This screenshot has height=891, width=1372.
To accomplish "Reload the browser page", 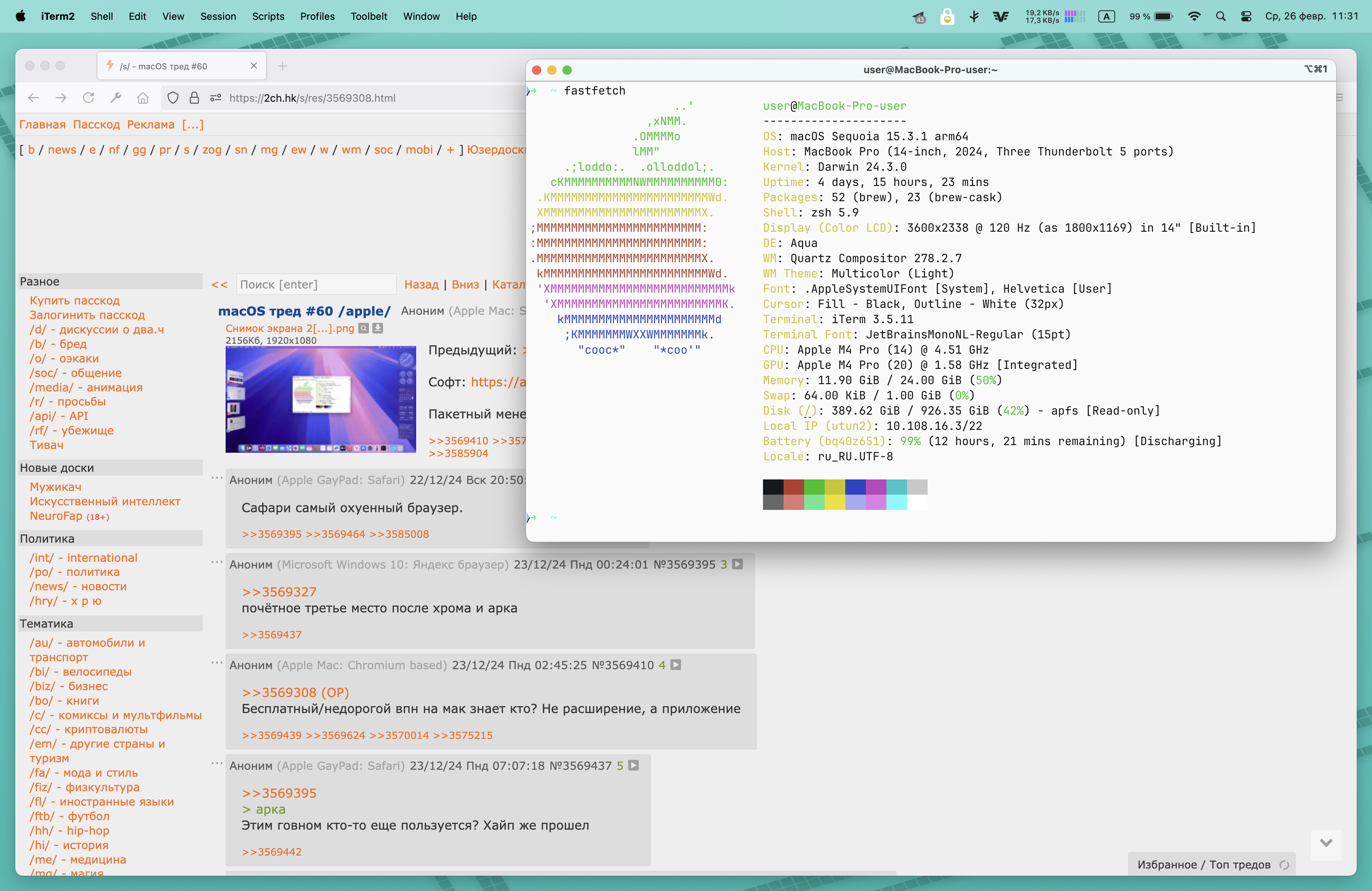I will tap(88, 98).
